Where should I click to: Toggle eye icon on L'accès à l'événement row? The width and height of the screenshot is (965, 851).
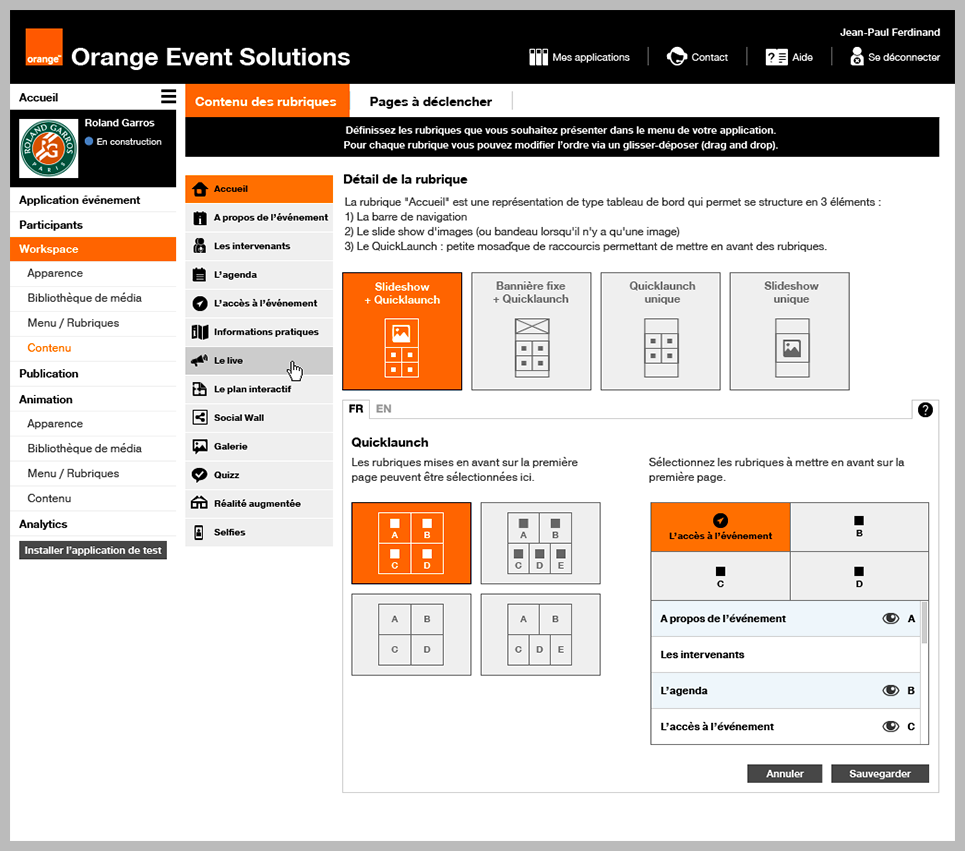pyautogui.click(x=890, y=727)
